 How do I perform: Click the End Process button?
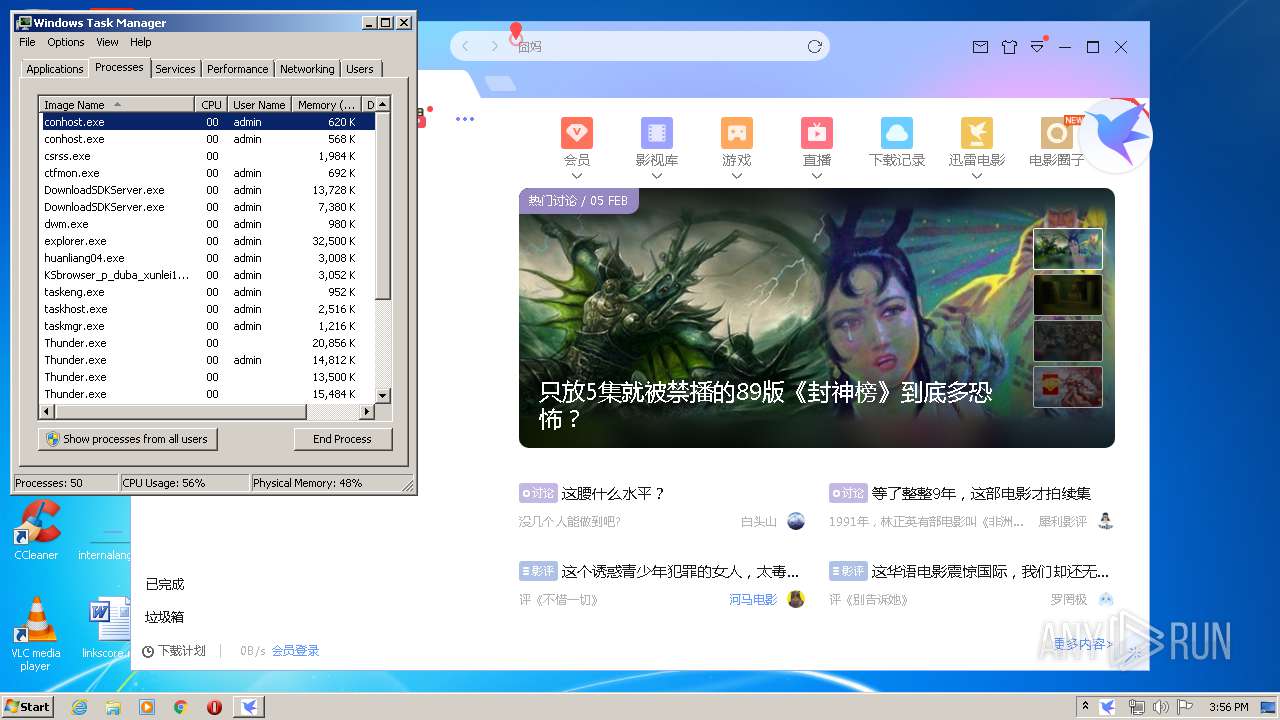pos(342,439)
